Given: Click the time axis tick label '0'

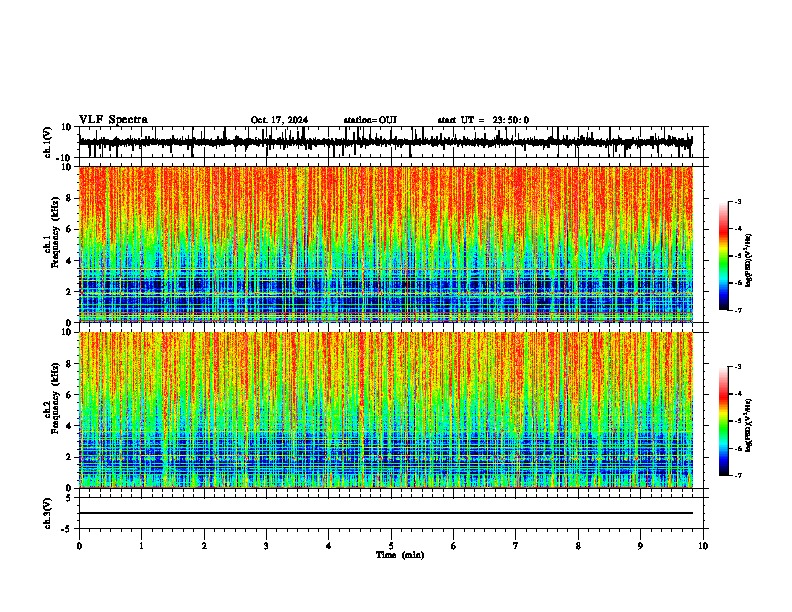Looking at the screenshot, I should [79, 546].
